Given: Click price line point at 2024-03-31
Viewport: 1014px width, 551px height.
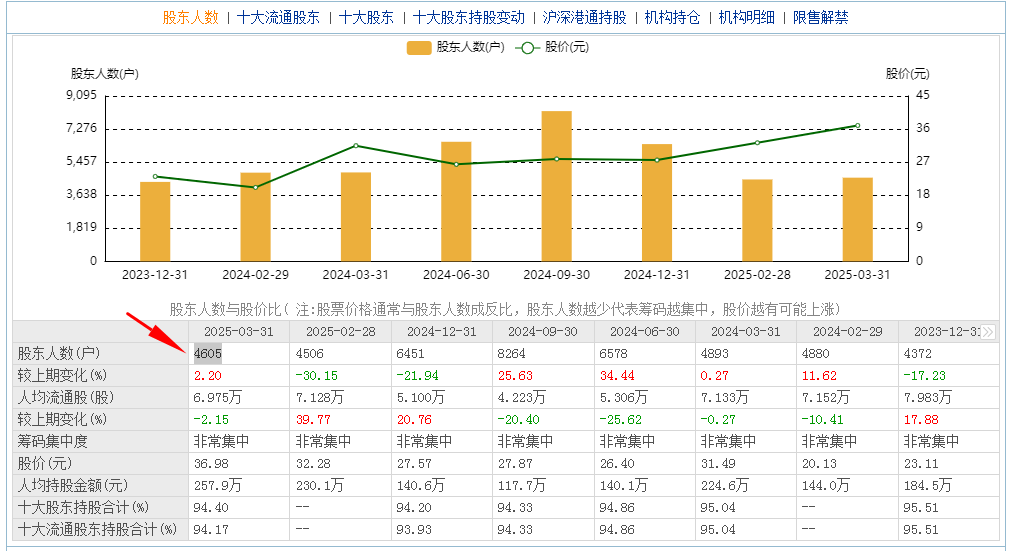Looking at the screenshot, I should [x=356, y=146].
